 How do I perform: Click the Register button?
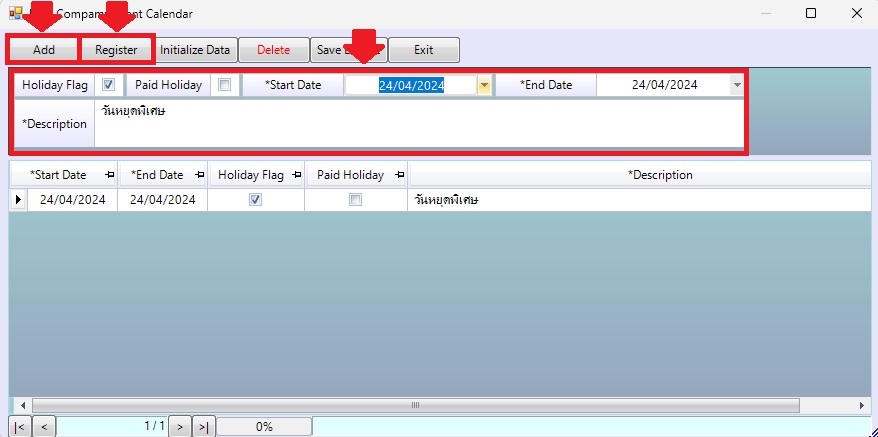click(116, 50)
